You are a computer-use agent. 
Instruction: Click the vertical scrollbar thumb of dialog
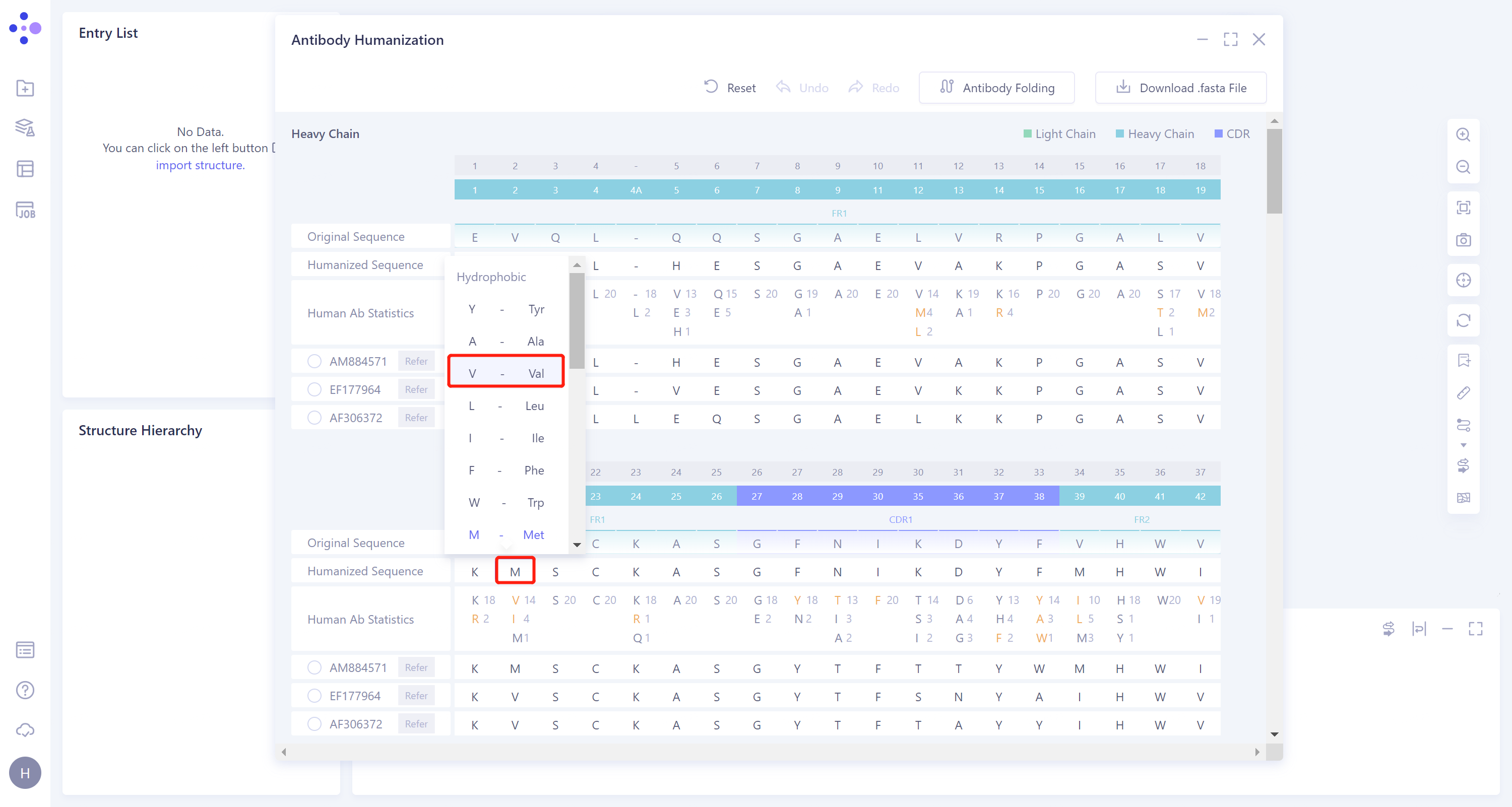click(1274, 171)
